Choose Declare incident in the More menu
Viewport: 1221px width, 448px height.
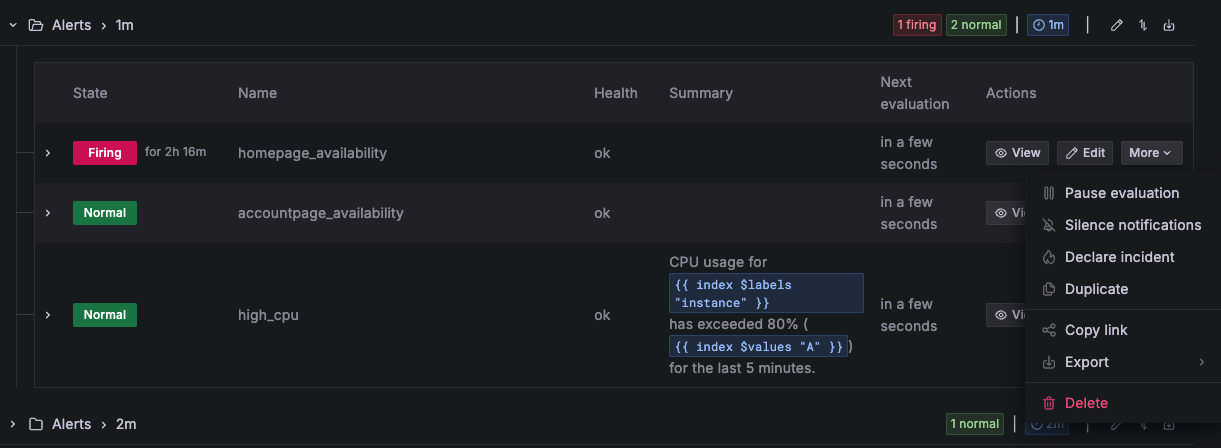[1119, 257]
